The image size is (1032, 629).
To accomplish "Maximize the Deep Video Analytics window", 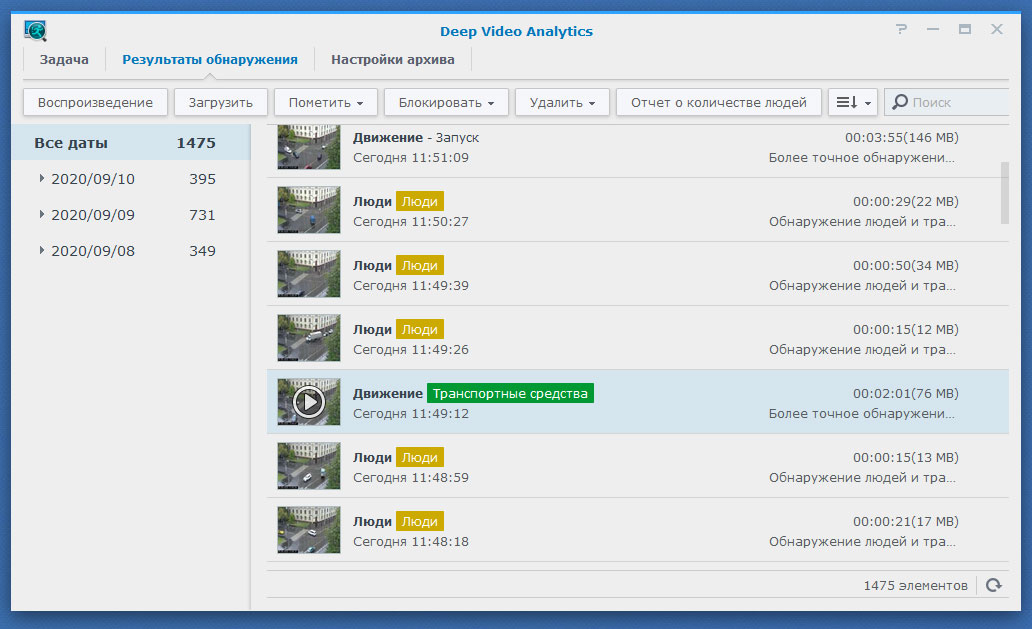I will pos(965,30).
